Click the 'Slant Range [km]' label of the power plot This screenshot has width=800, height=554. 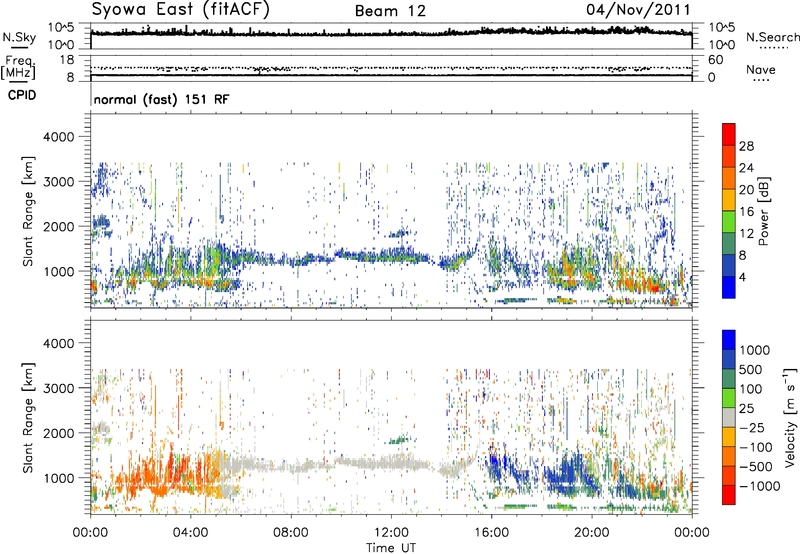pyautogui.click(x=28, y=211)
